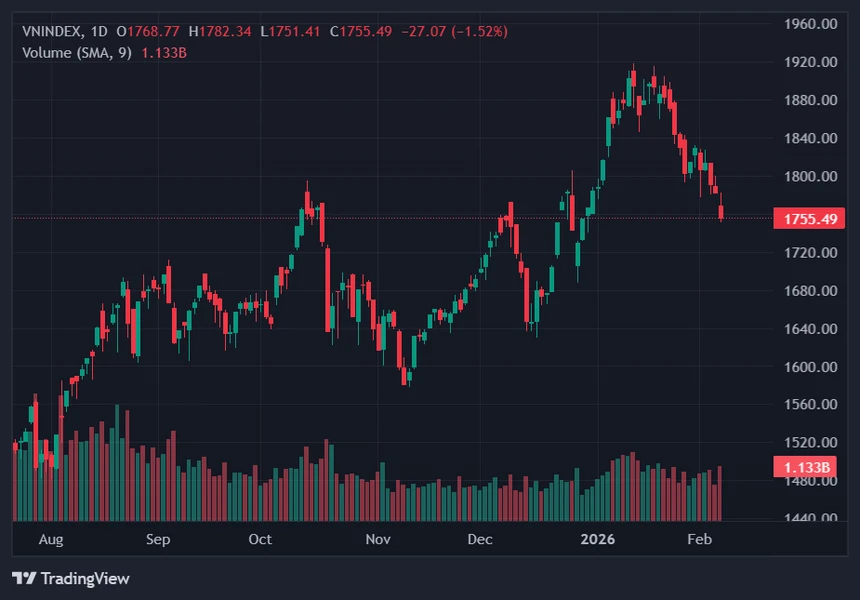This screenshot has width=860, height=600.
Task: Open the TradingView wordmark link
Action: (85, 579)
